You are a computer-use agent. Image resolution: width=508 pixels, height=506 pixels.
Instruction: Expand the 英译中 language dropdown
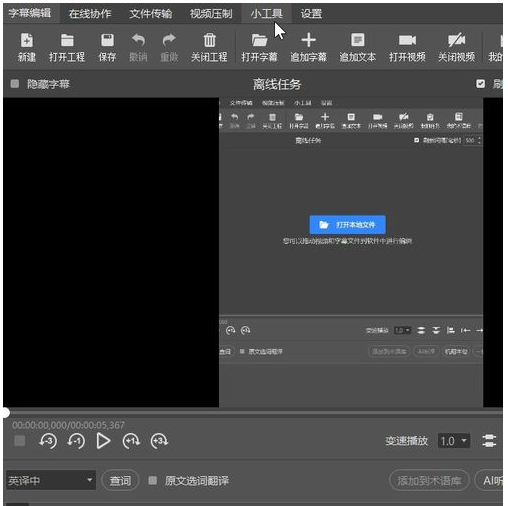pos(51,480)
